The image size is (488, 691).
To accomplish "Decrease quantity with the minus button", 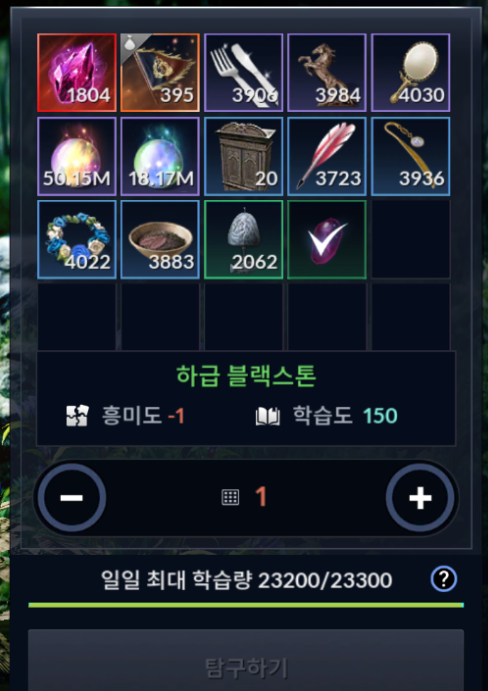I will tap(71, 498).
